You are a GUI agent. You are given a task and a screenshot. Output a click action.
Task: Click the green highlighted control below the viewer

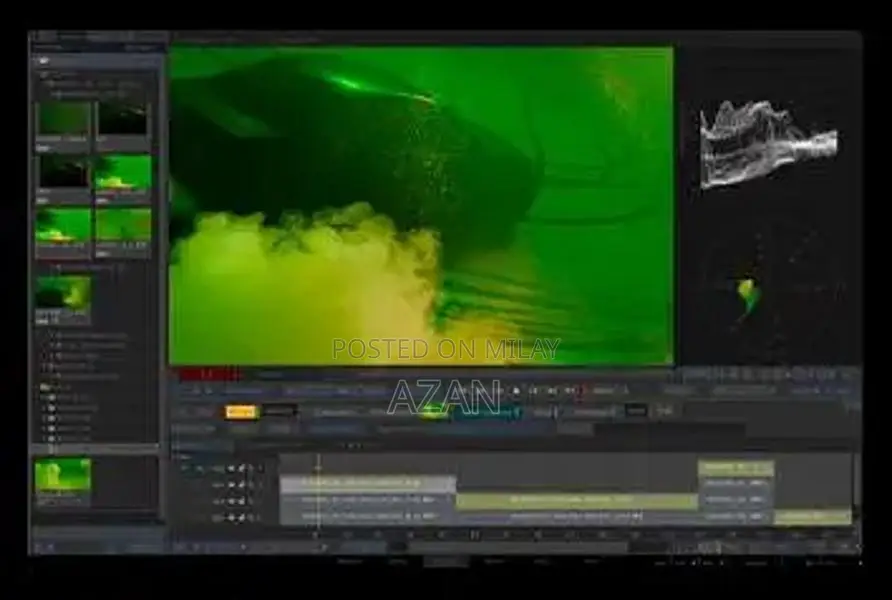tap(433, 411)
